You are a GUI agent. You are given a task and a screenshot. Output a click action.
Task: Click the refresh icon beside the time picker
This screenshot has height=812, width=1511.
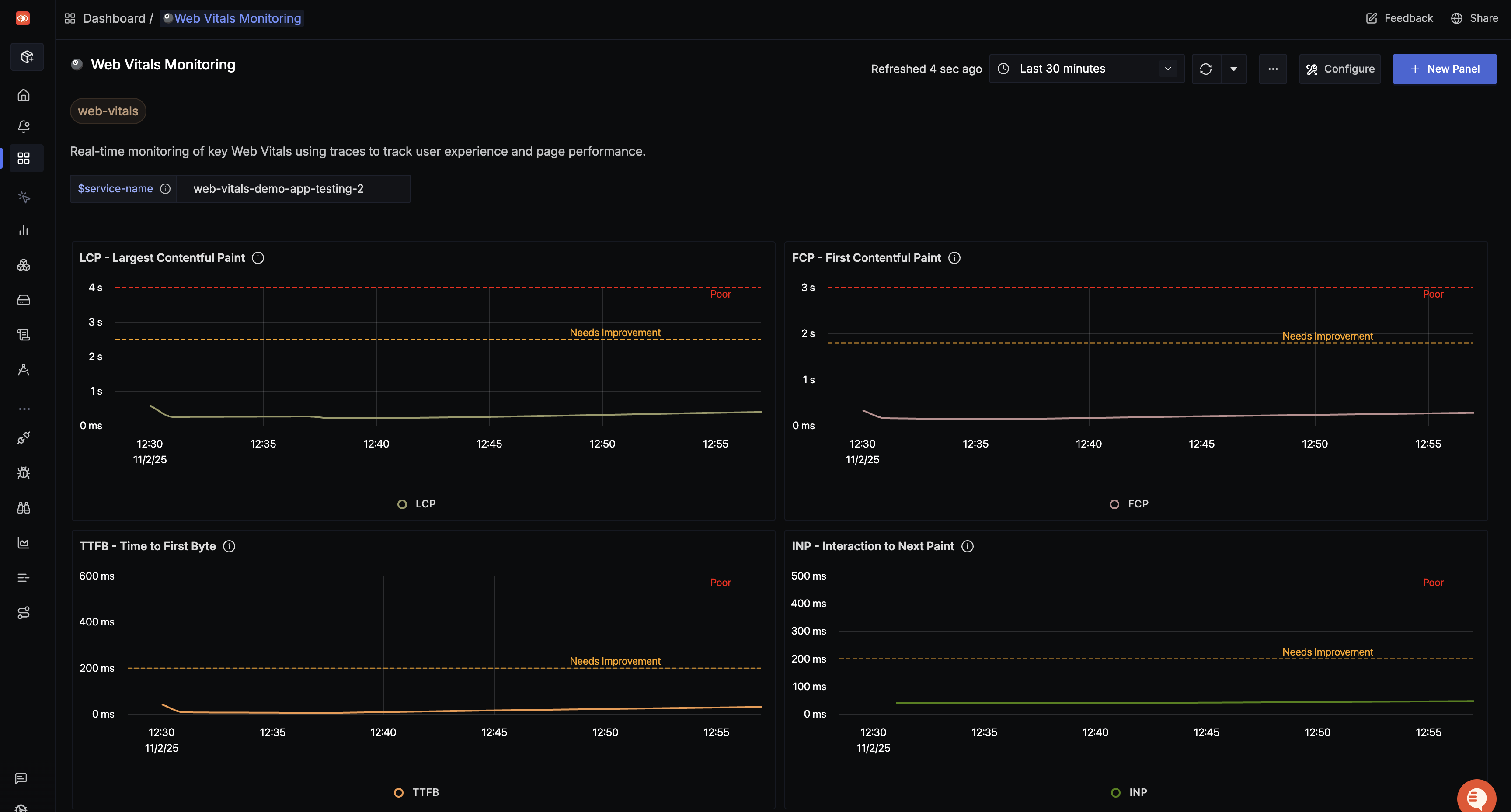(1207, 69)
